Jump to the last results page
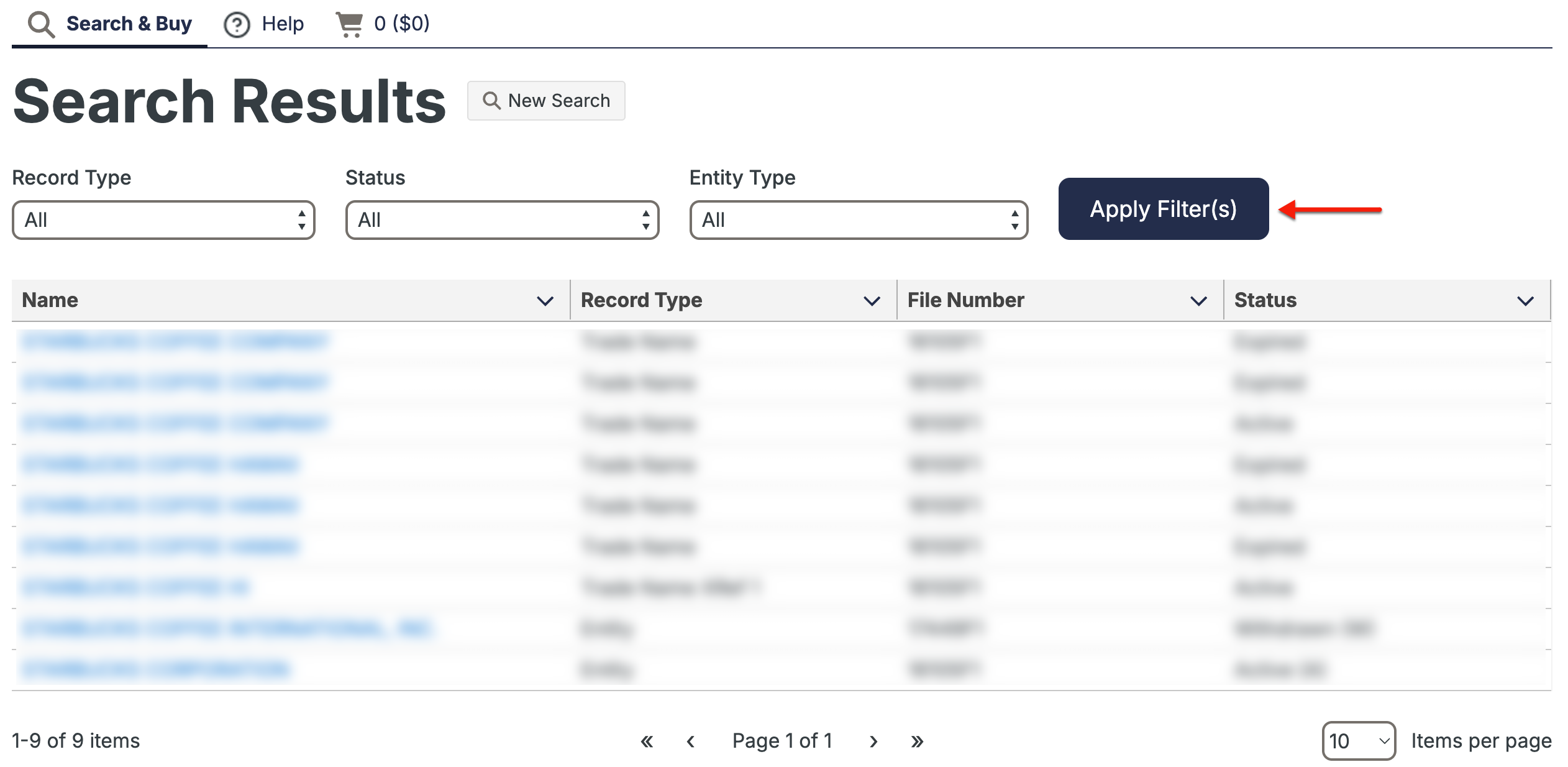This screenshot has height=767, width=1568. pos(917,741)
